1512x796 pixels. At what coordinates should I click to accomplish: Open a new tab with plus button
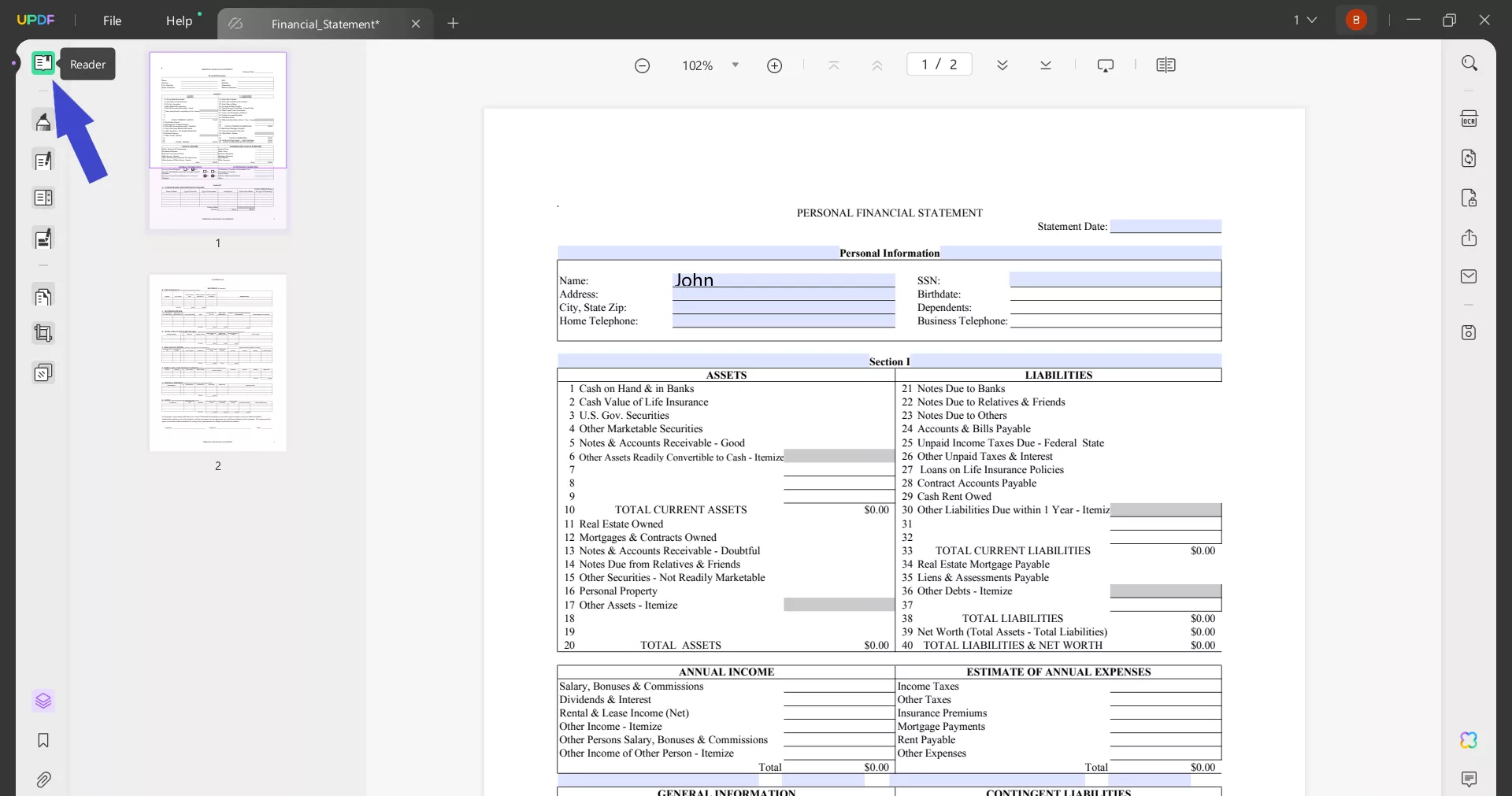point(453,24)
